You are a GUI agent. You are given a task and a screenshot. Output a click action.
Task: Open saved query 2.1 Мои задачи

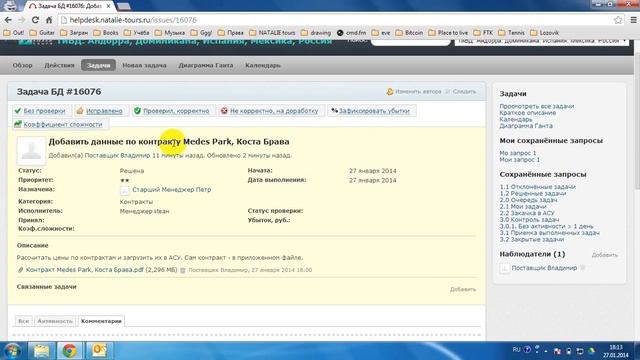(x=523, y=207)
